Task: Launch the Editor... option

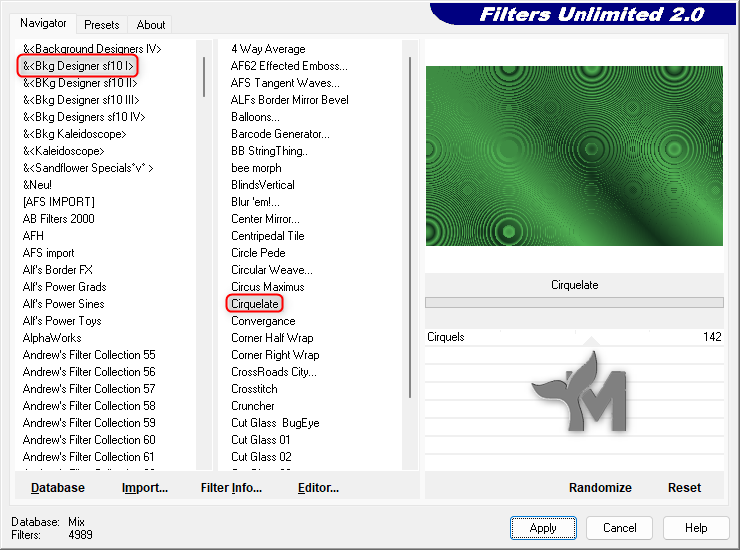Action: point(318,488)
